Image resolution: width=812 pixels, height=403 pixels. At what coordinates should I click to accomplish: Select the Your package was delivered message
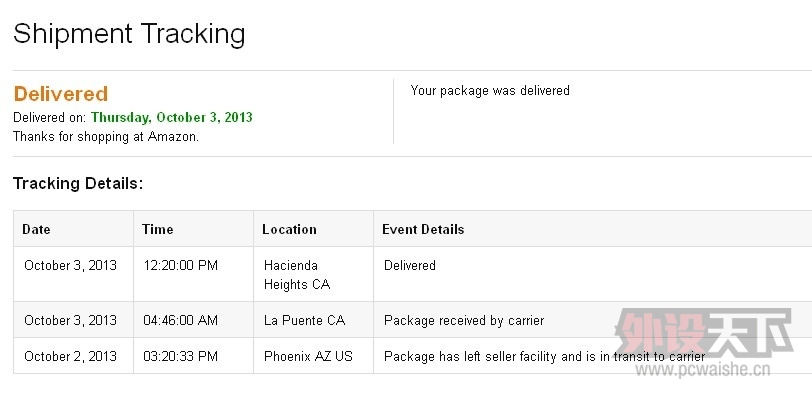[x=490, y=91]
